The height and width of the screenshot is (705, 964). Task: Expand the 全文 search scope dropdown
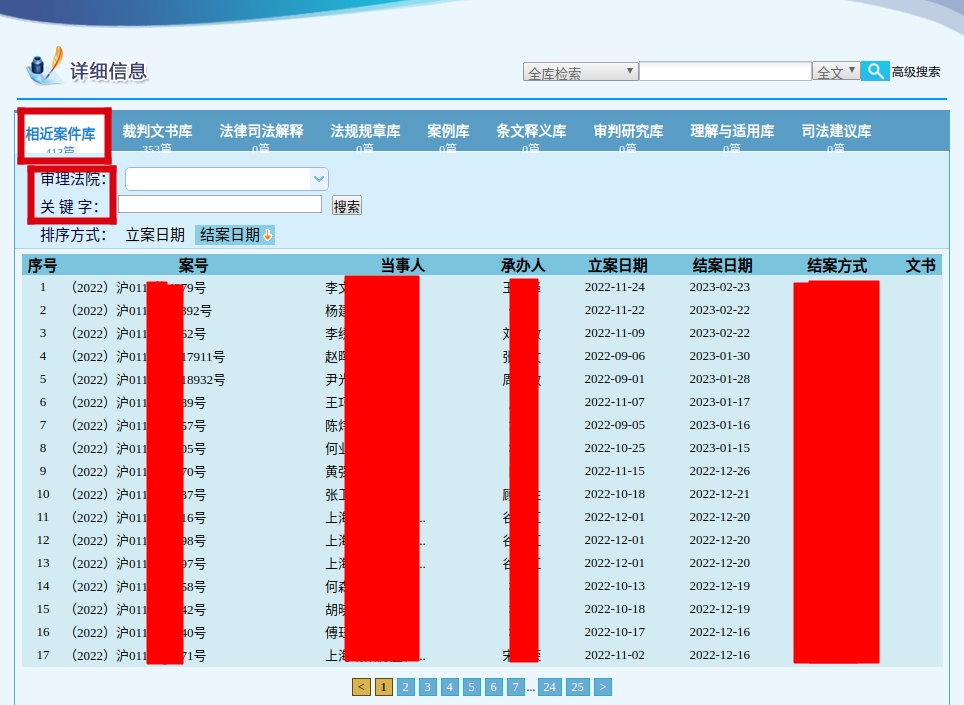click(x=836, y=72)
